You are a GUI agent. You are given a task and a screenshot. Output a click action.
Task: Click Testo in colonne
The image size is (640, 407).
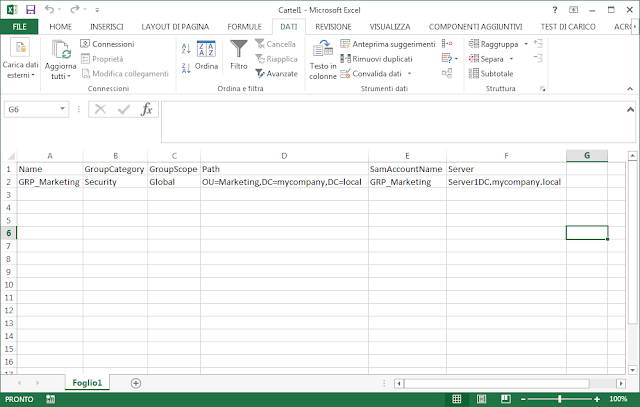pos(323,60)
